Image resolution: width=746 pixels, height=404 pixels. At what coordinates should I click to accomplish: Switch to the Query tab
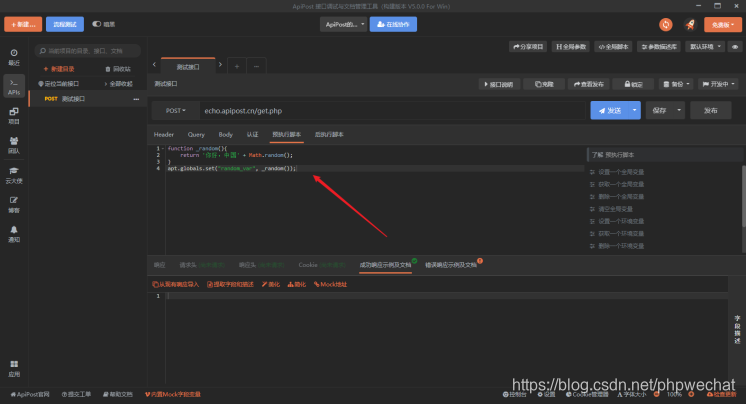pyautogui.click(x=196, y=135)
